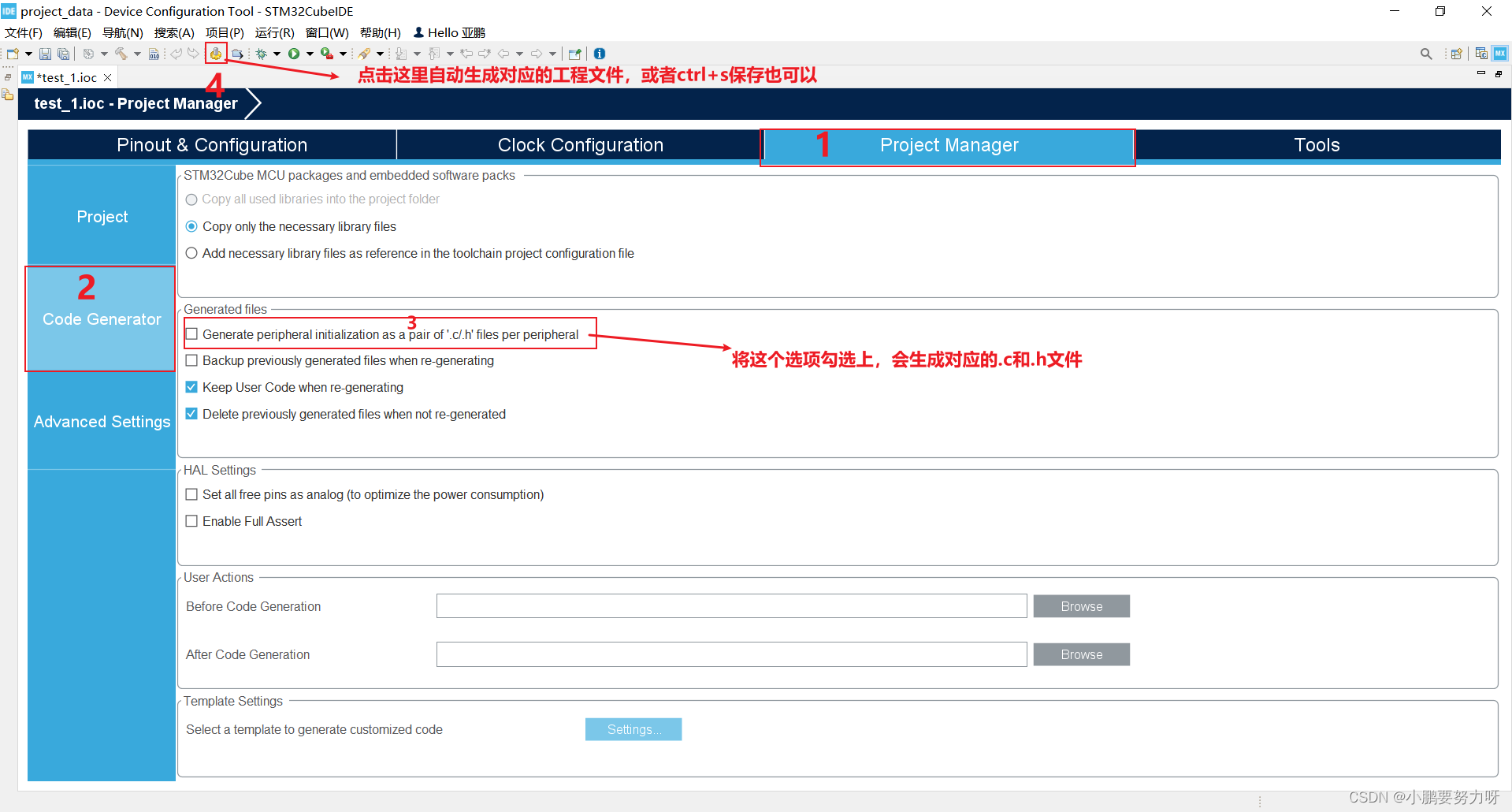Enable Generate peripheral initialization as pair checkbox

tap(191, 334)
